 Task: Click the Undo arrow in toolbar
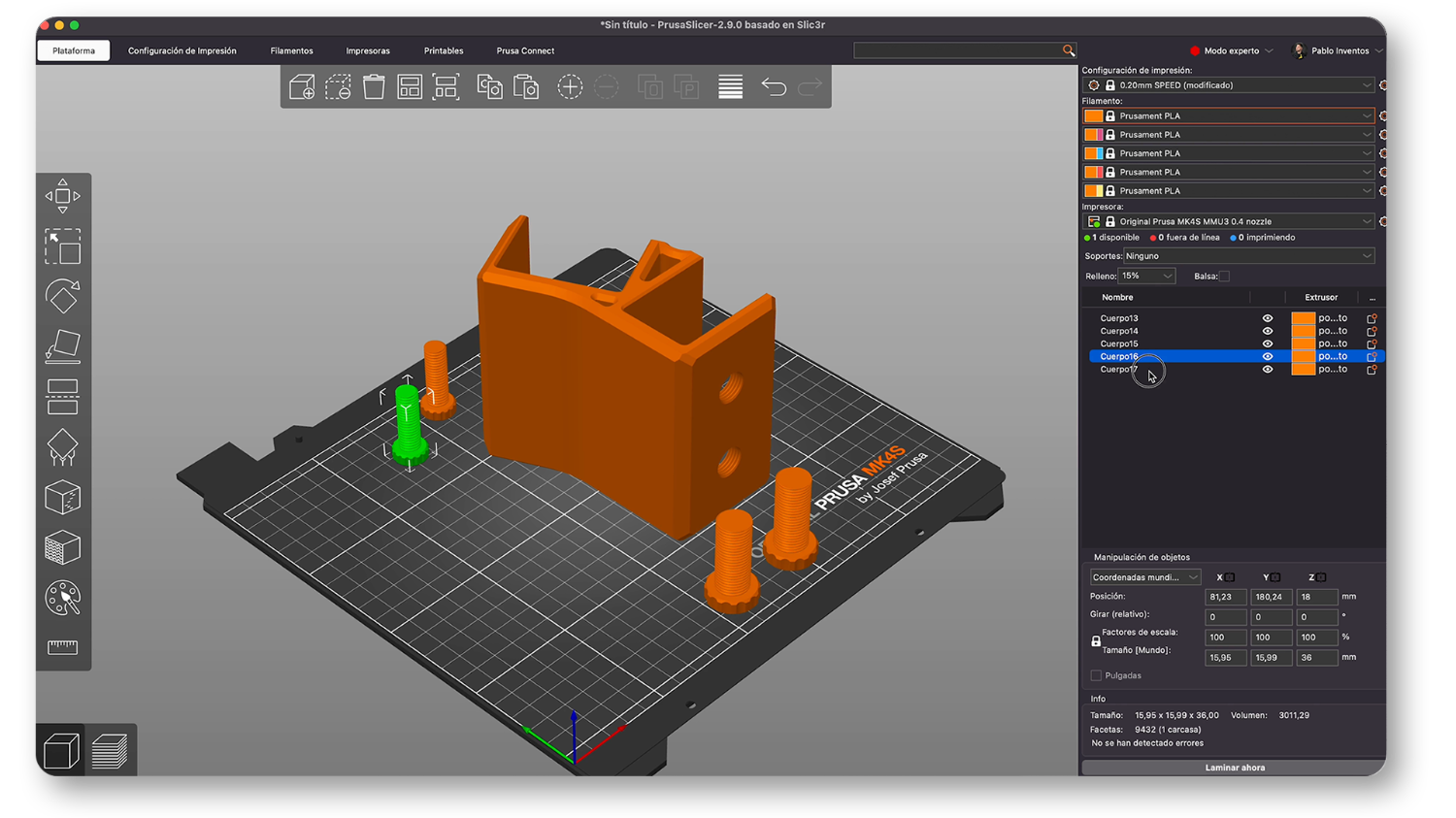click(774, 87)
